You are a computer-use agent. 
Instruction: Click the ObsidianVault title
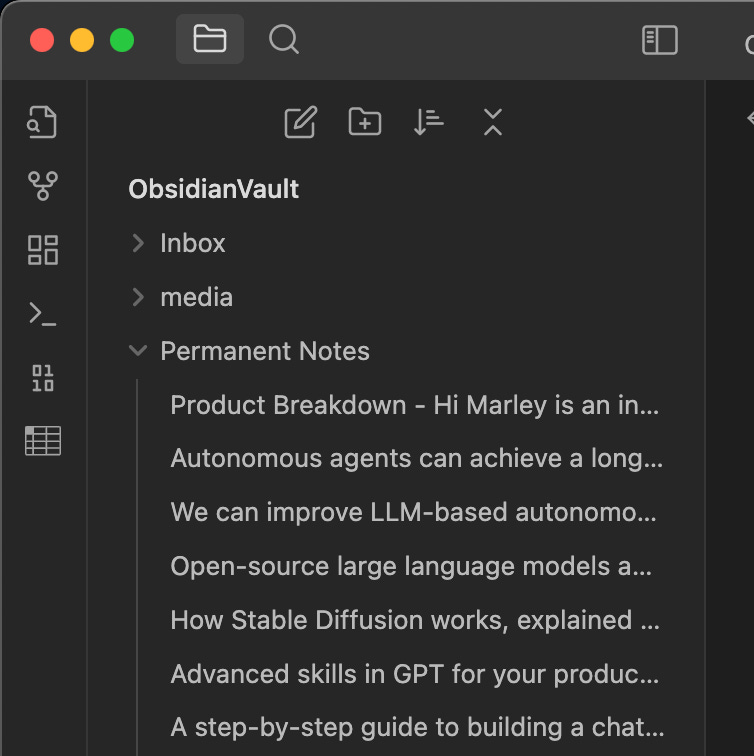(x=214, y=189)
